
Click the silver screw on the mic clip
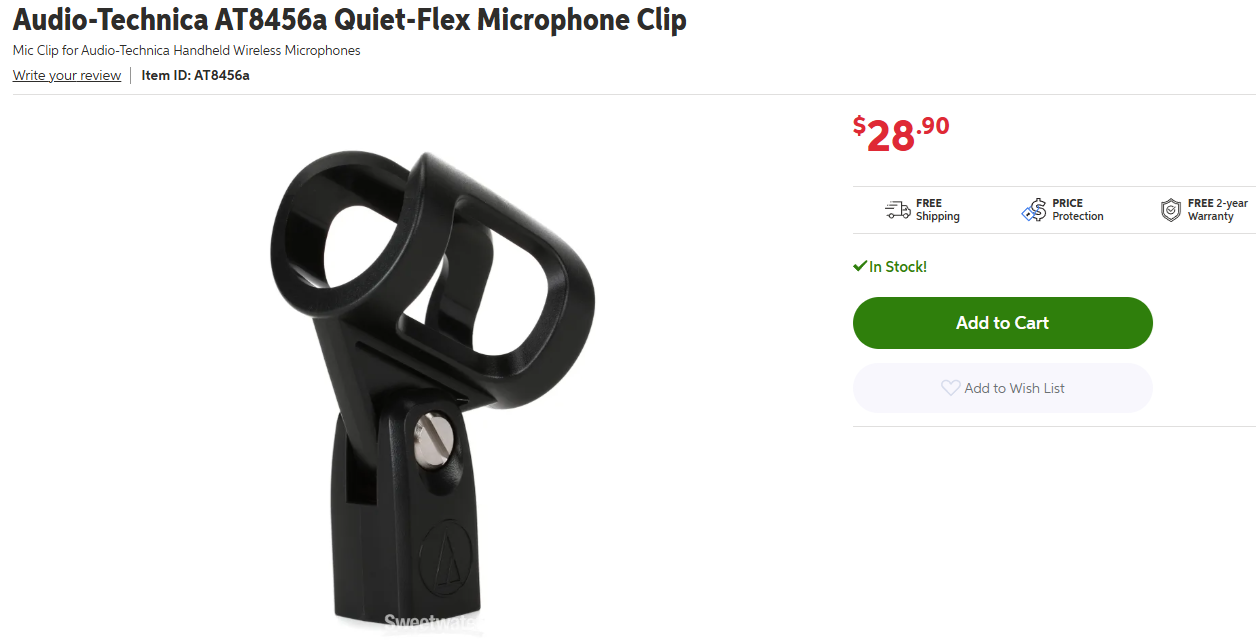[x=435, y=441]
